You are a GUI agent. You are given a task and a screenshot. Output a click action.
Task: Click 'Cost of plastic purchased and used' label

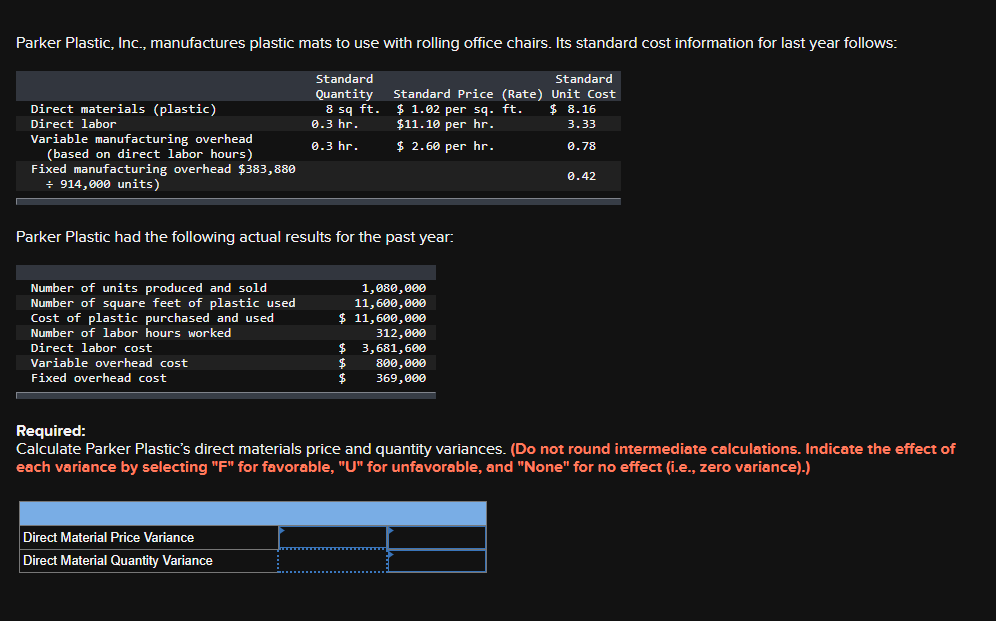tap(152, 318)
